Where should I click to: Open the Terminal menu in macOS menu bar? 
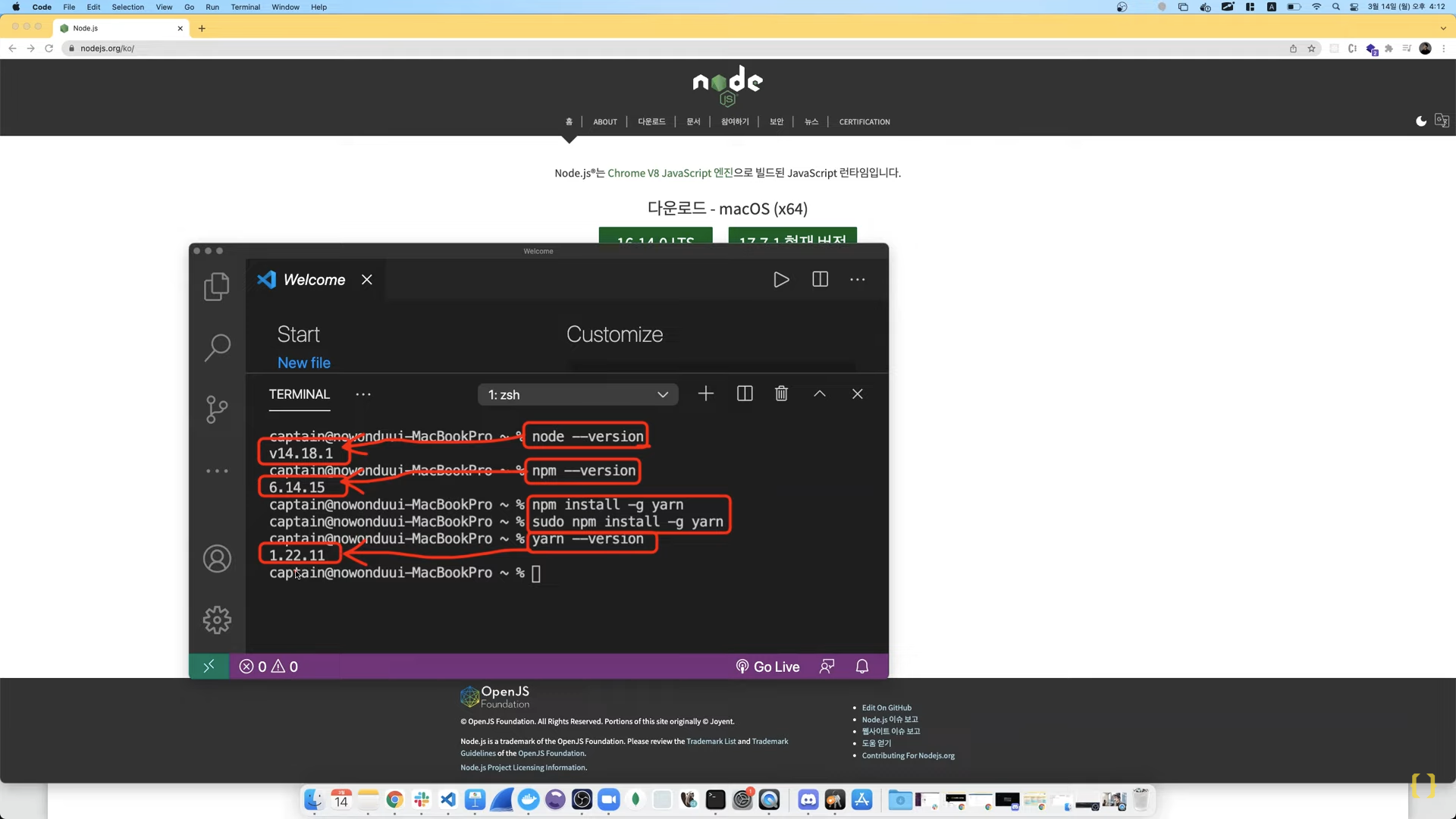[x=245, y=7]
